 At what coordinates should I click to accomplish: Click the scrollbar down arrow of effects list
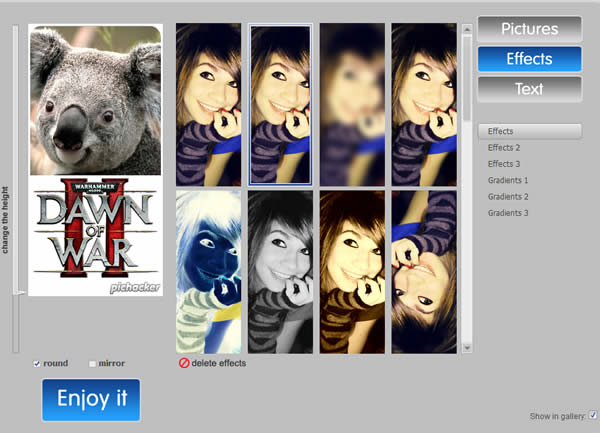pyautogui.click(x=467, y=348)
